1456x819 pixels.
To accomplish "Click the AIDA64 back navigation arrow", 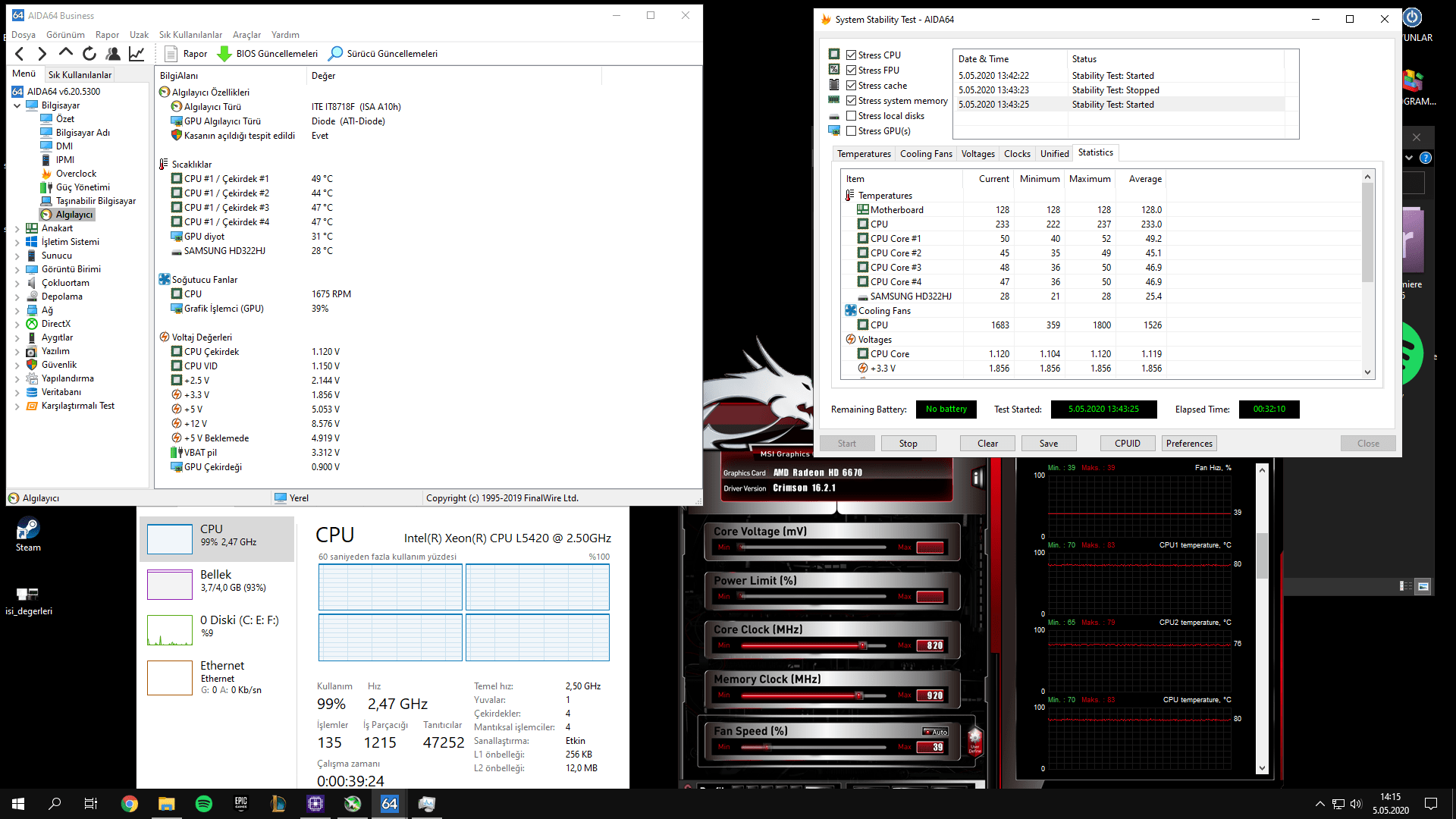I will (20, 54).
